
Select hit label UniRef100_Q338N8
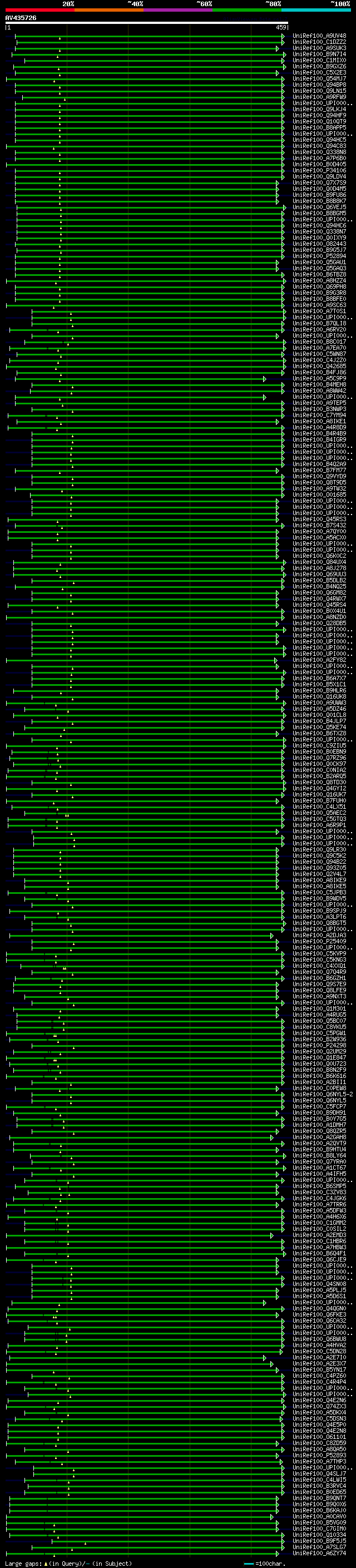click(319, 152)
